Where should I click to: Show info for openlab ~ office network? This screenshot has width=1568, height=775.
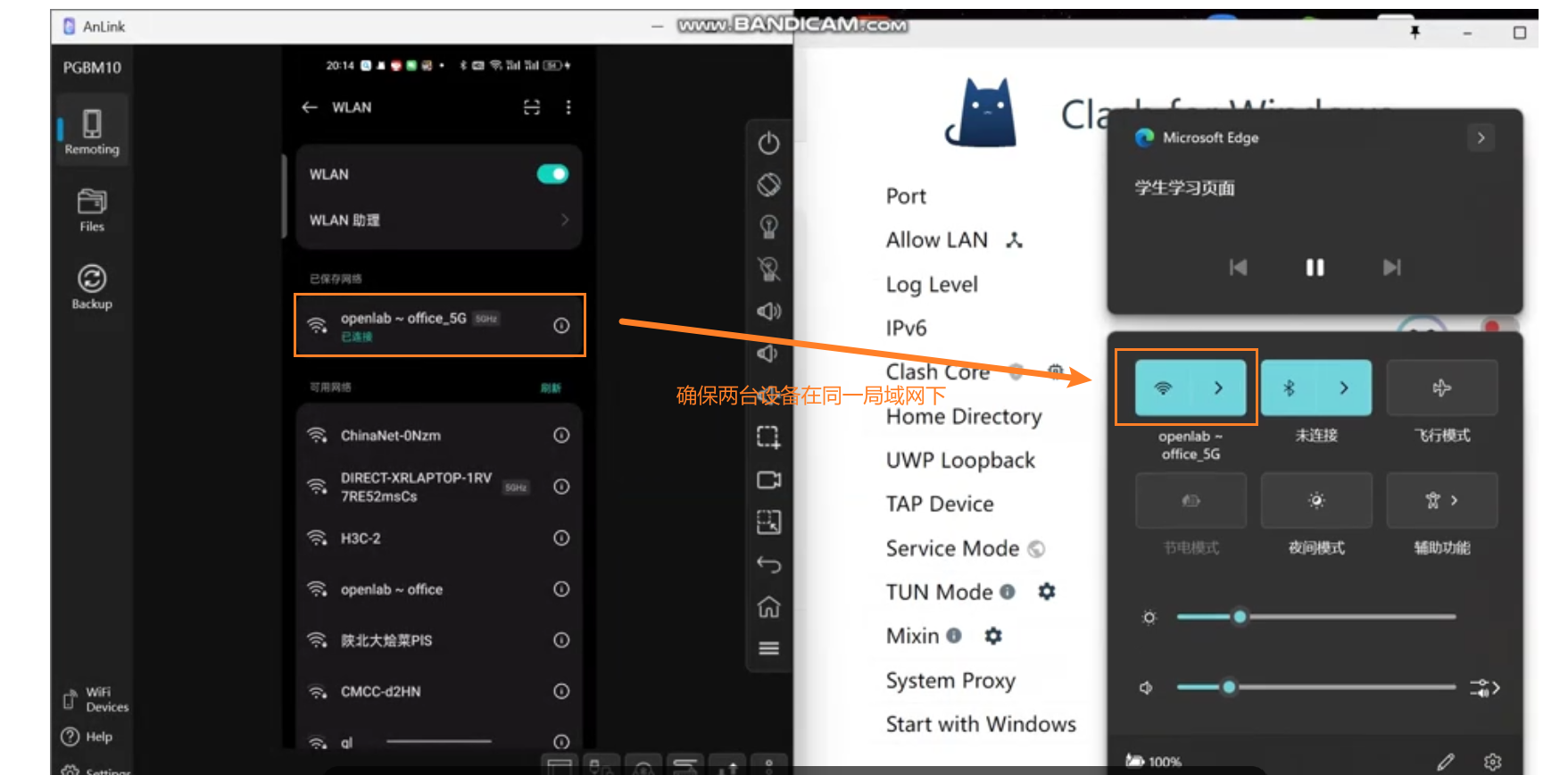561,589
